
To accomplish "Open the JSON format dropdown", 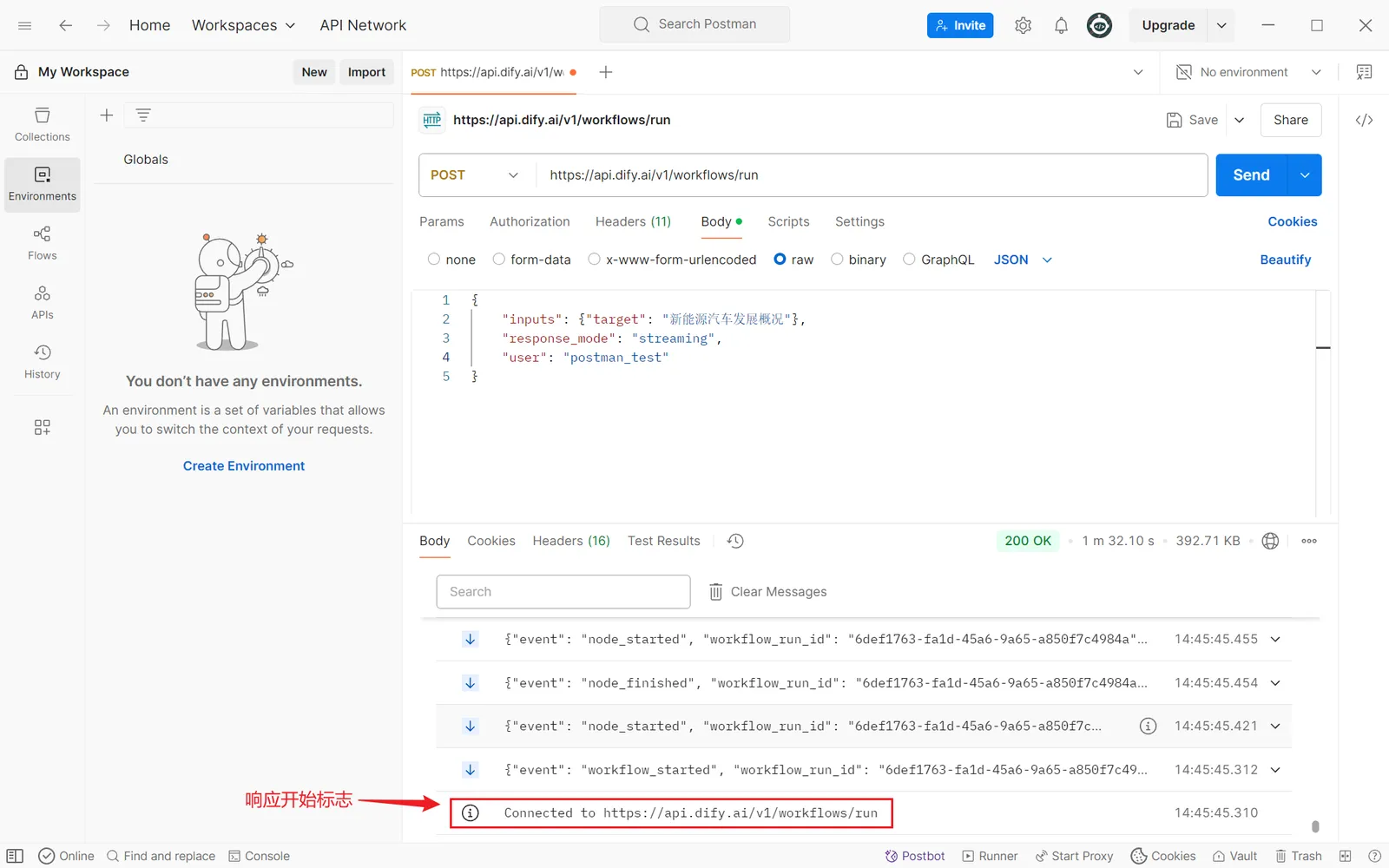I will click(1023, 260).
